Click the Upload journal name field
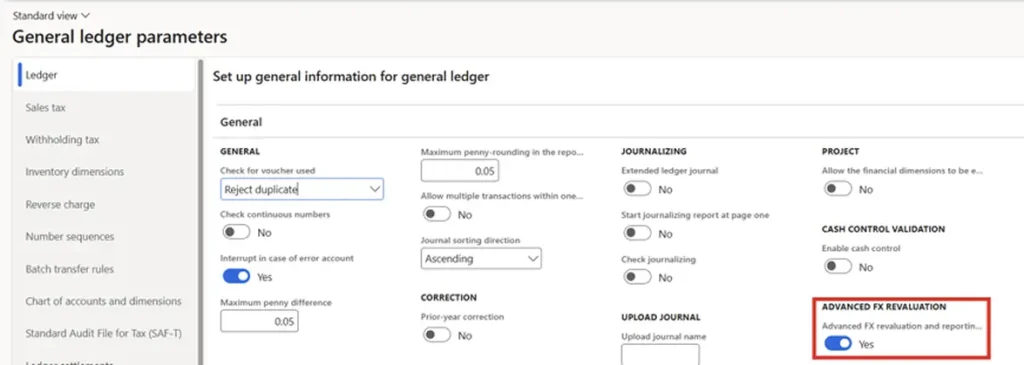Screen dimensions: 1024x365 tap(660, 355)
